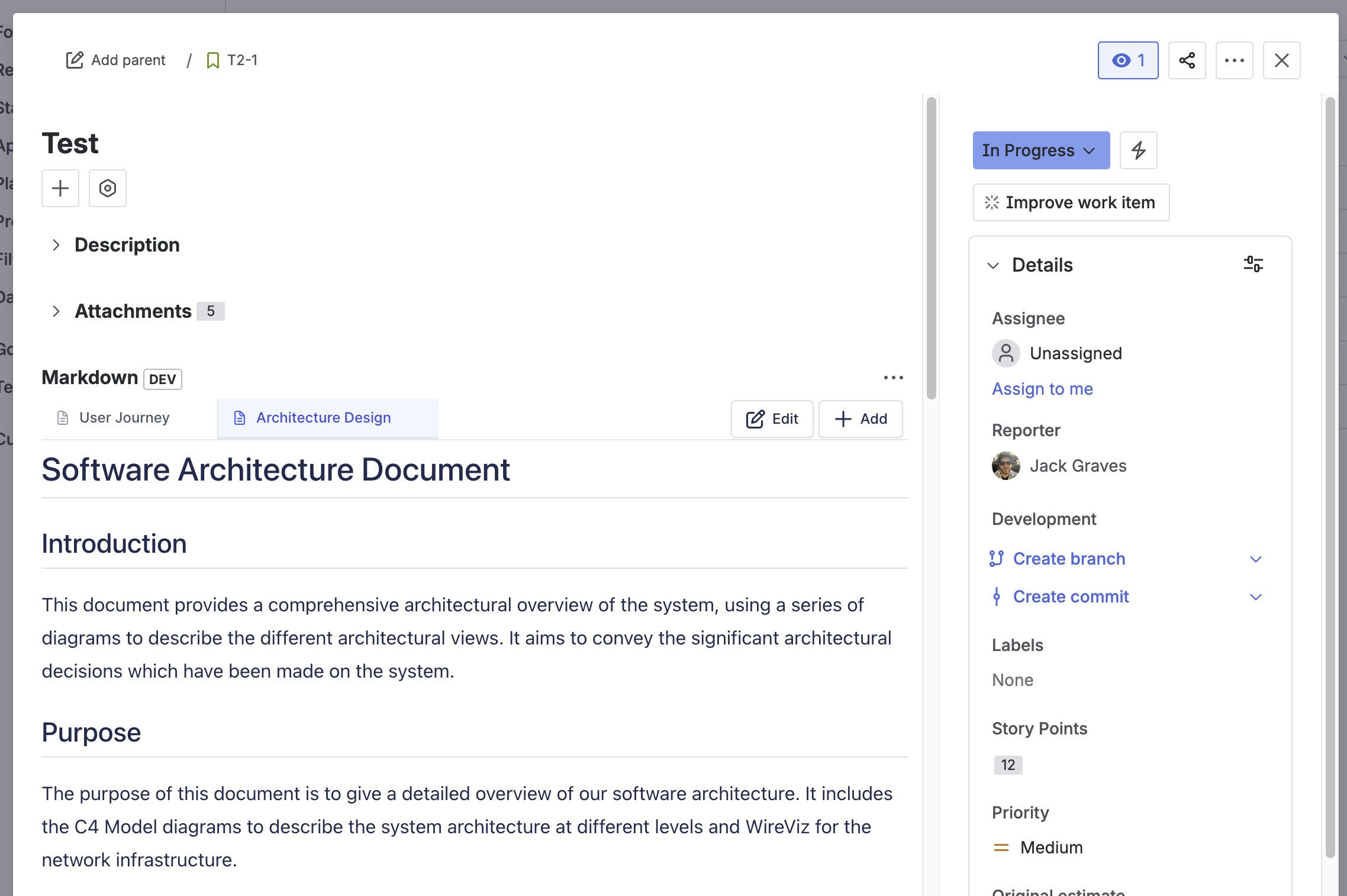Click the automation lightning bolt icon
Viewport: 1347px width, 896px height.
(x=1138, y=150)
